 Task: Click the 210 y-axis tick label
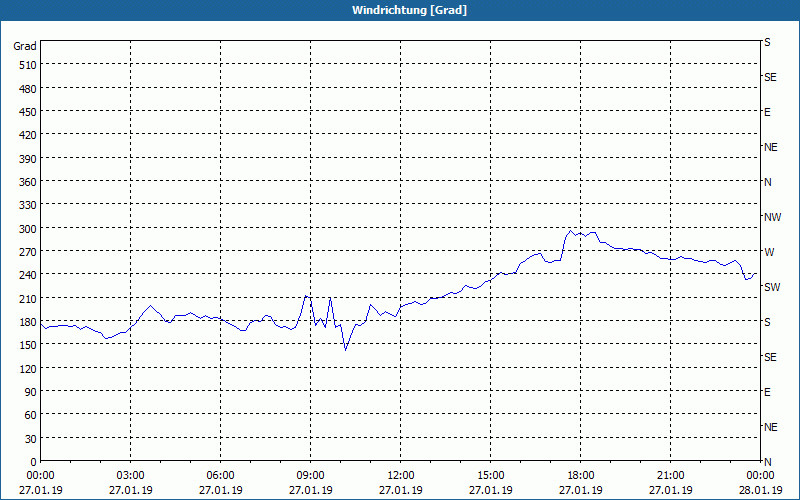click(x=28, y=299)
